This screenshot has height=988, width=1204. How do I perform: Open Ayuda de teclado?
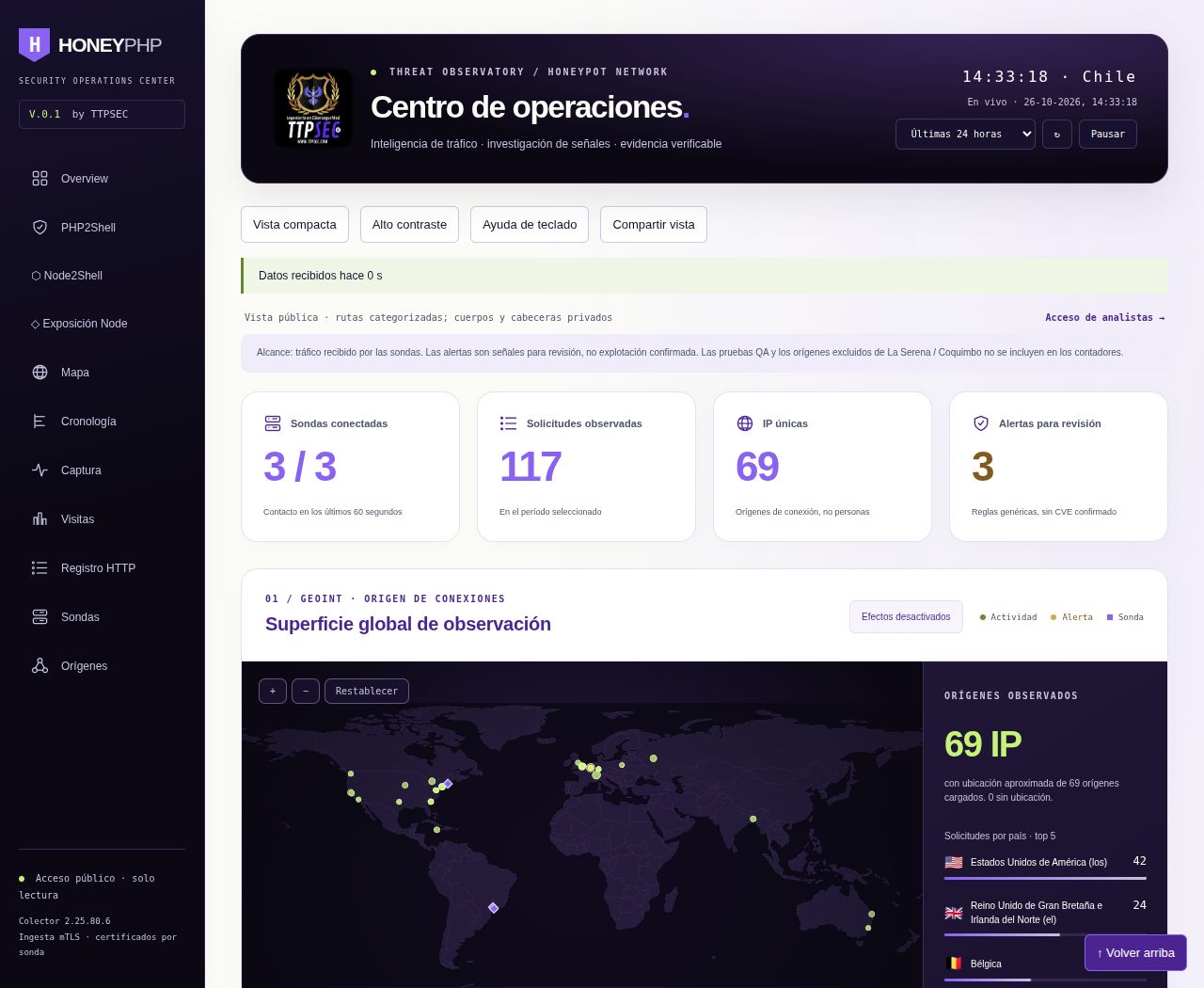[x=530, y=225]
